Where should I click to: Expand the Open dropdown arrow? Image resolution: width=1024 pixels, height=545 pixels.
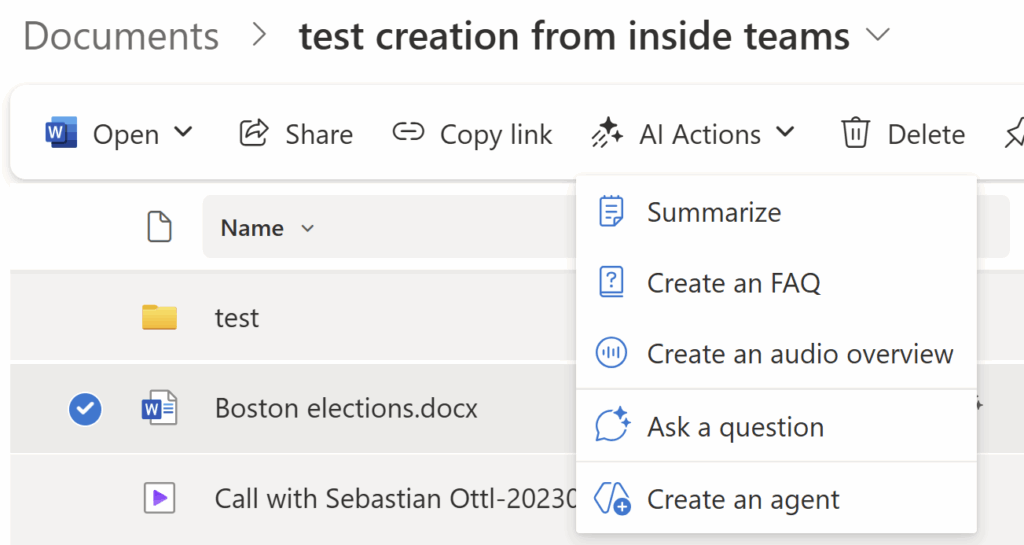tap(183, 133)
